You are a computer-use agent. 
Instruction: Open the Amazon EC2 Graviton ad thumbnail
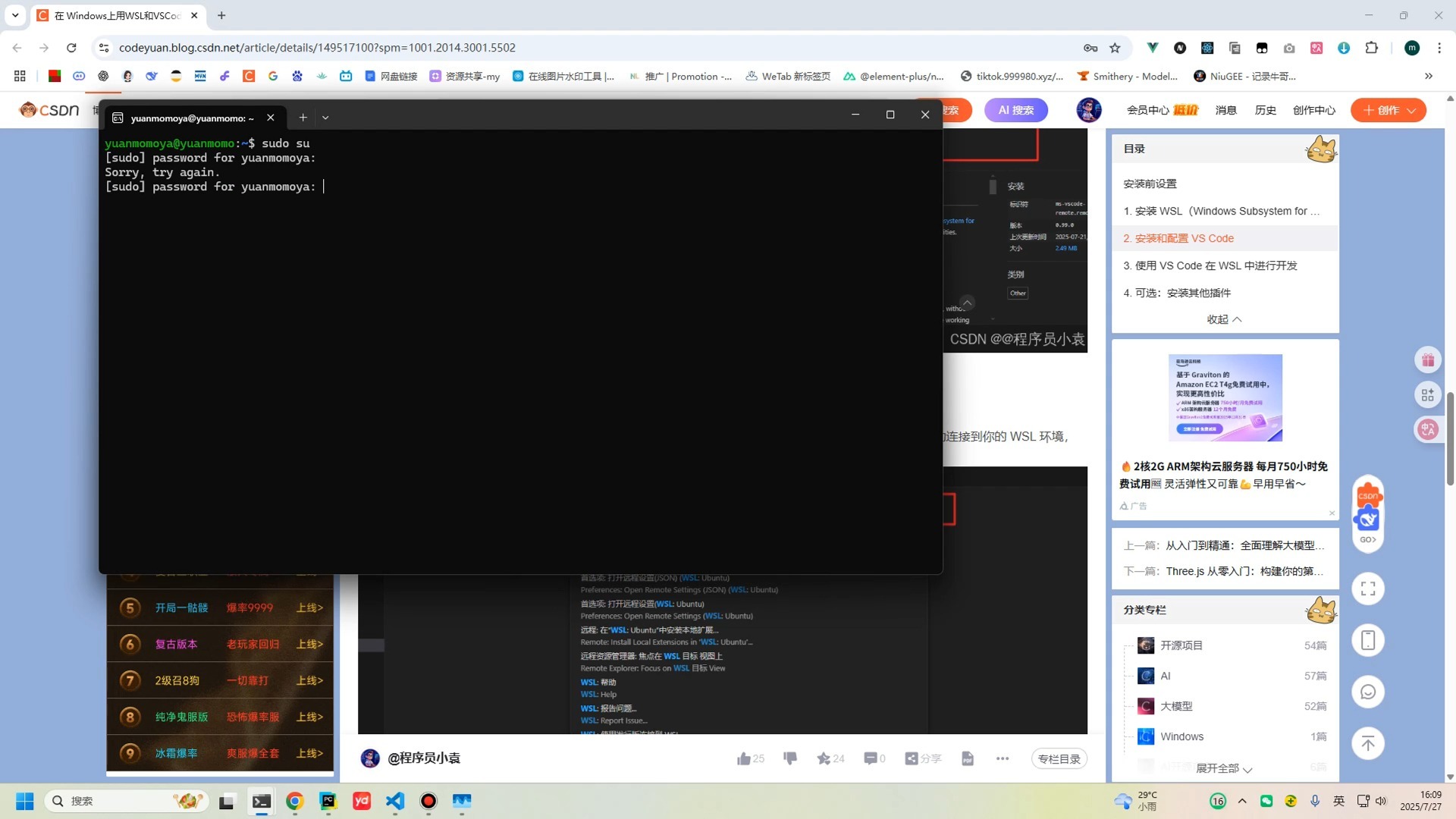[1225, 398]
